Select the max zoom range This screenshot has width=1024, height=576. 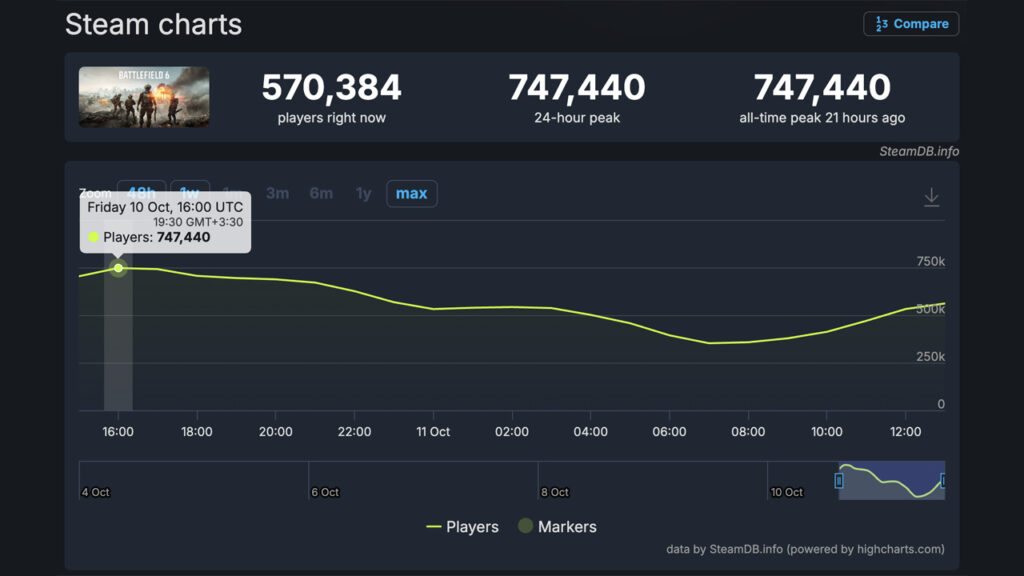(x=411, y=193)
